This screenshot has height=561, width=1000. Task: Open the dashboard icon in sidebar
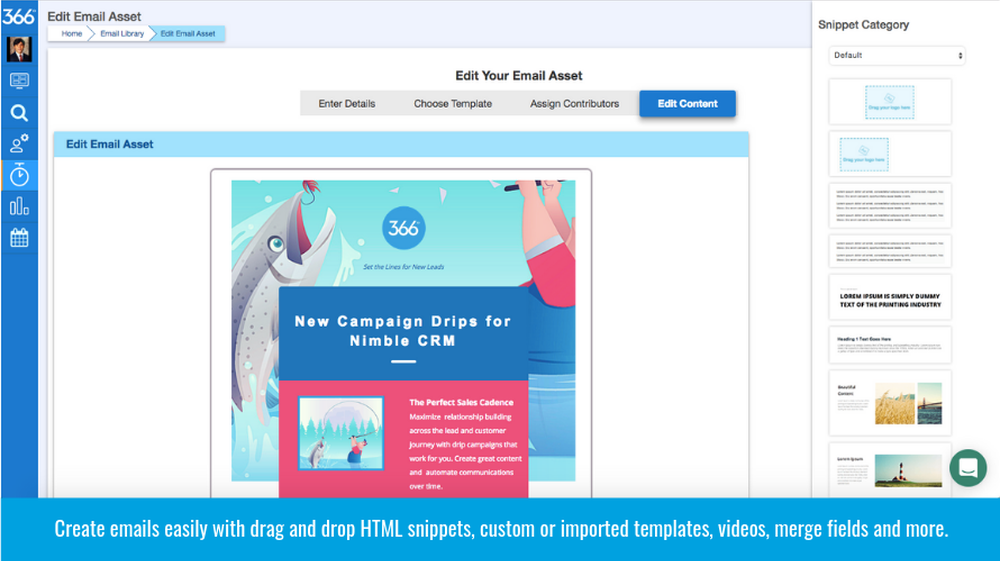pyautogui.click(x=19, y=81)
